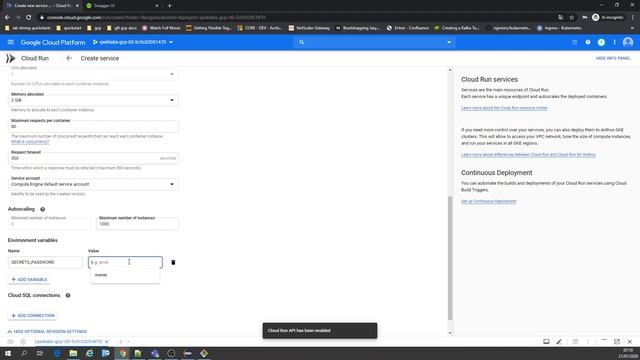The image size is (640, 360).
Task: Open the header help question-mark icon
Action: pyautogui.click(x=588, y=42)
